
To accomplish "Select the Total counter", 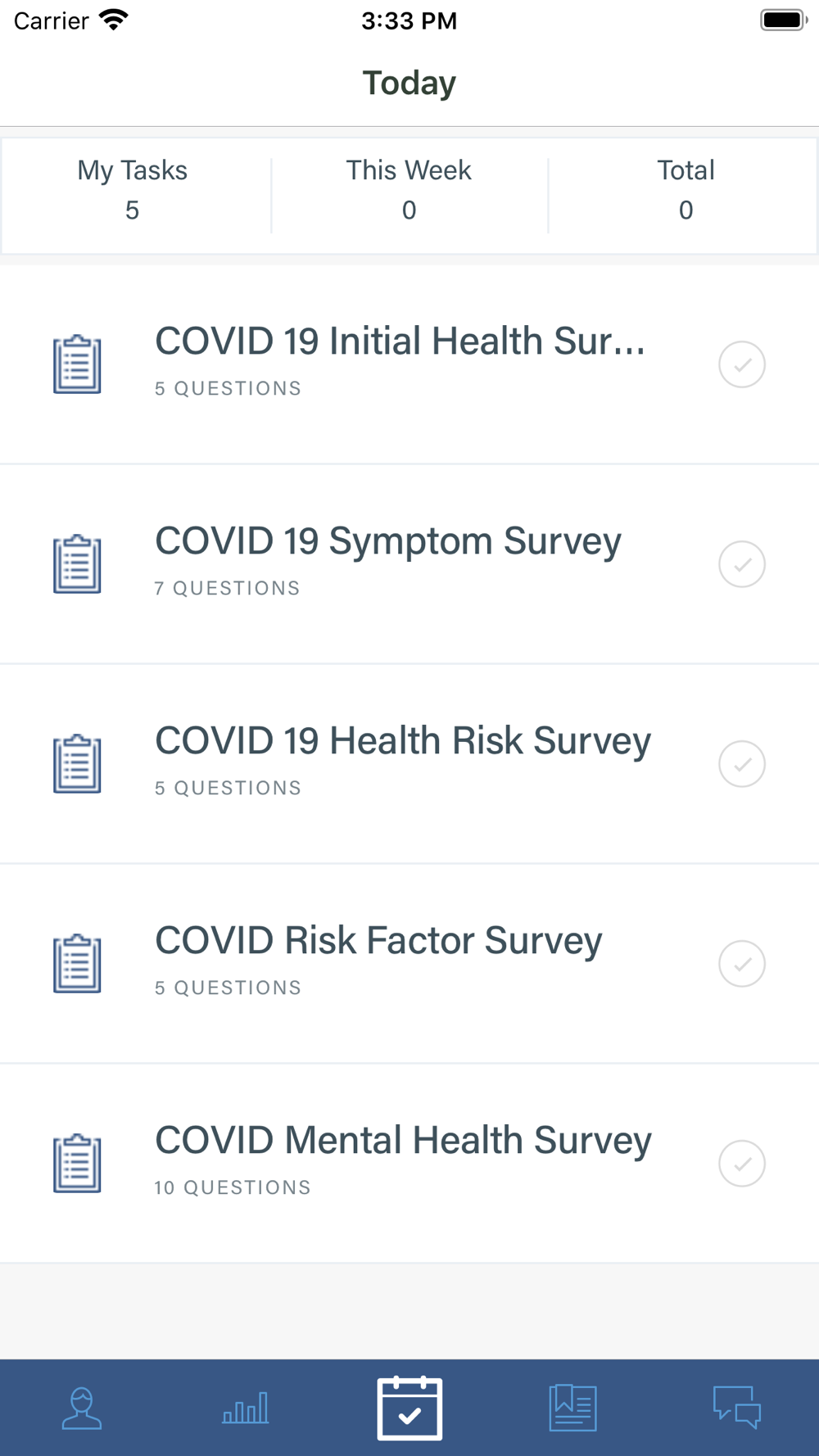I will (686, 190).
